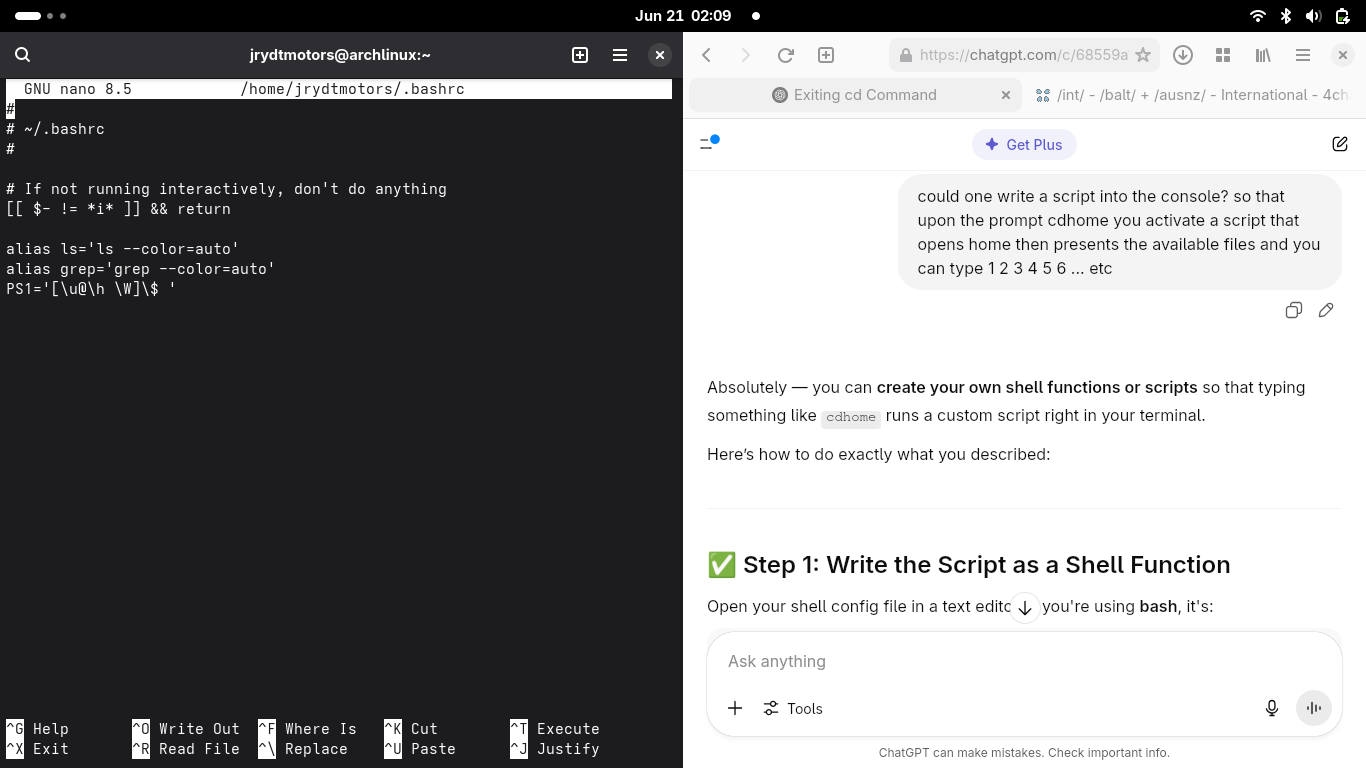This screenshot has width=1366, height=768.
Task: Click the Get Plus button
Action: tap(1024, 145)
